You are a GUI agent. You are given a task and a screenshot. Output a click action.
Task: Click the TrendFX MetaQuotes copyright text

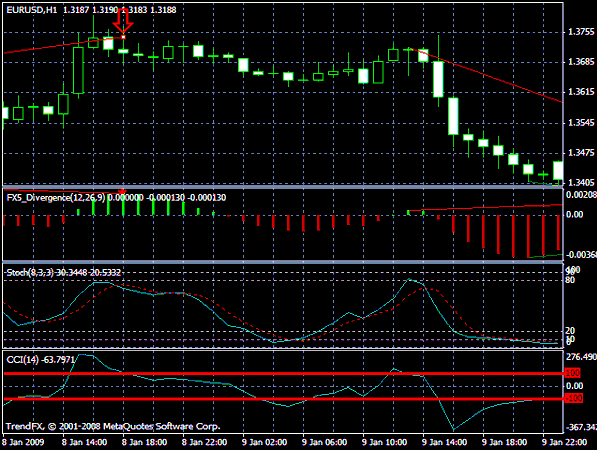pyautogui.click(x=113, y=426)
